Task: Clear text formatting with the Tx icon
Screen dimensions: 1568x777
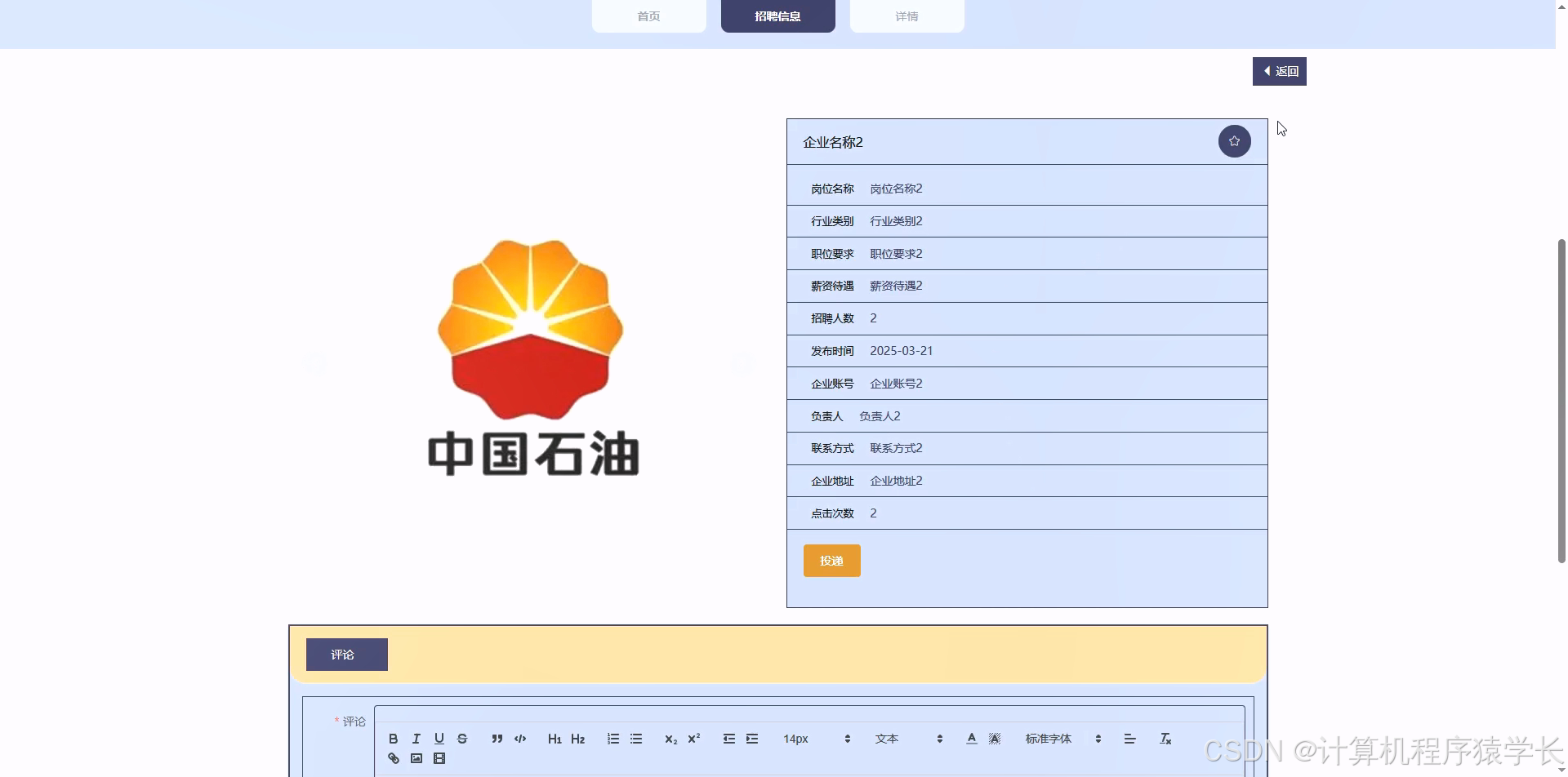Action: [1166, 739]
